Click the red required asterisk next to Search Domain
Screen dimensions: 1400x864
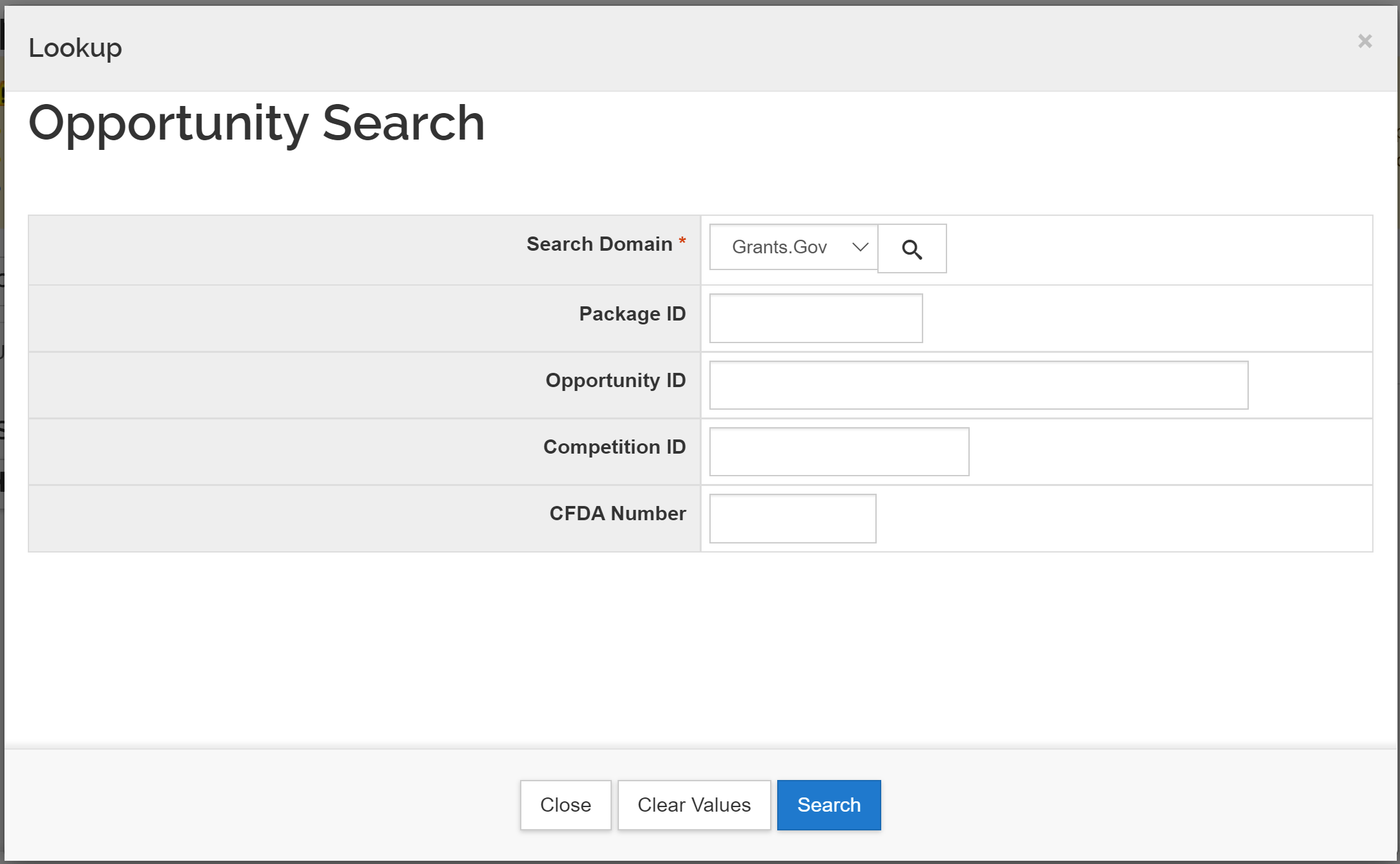point(683,240)
